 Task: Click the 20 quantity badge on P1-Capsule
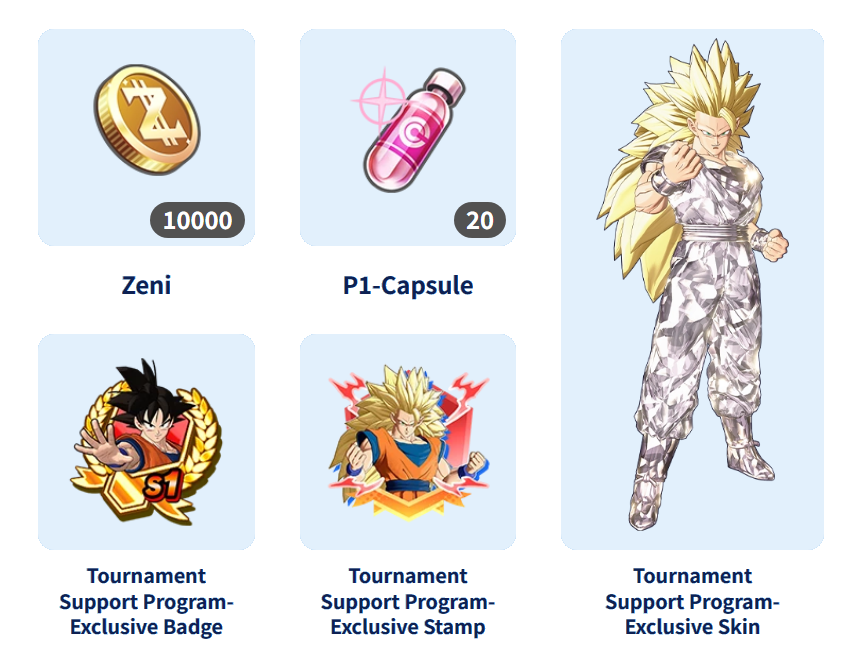click(x=479, y=220)
